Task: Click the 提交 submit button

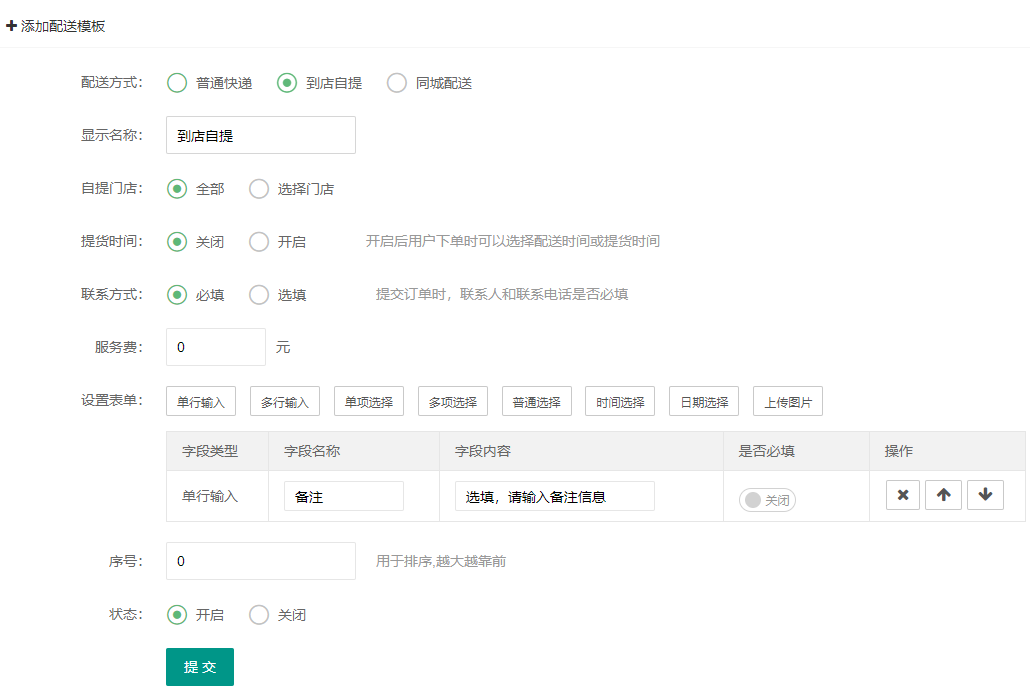Action: tap(200, 667)
